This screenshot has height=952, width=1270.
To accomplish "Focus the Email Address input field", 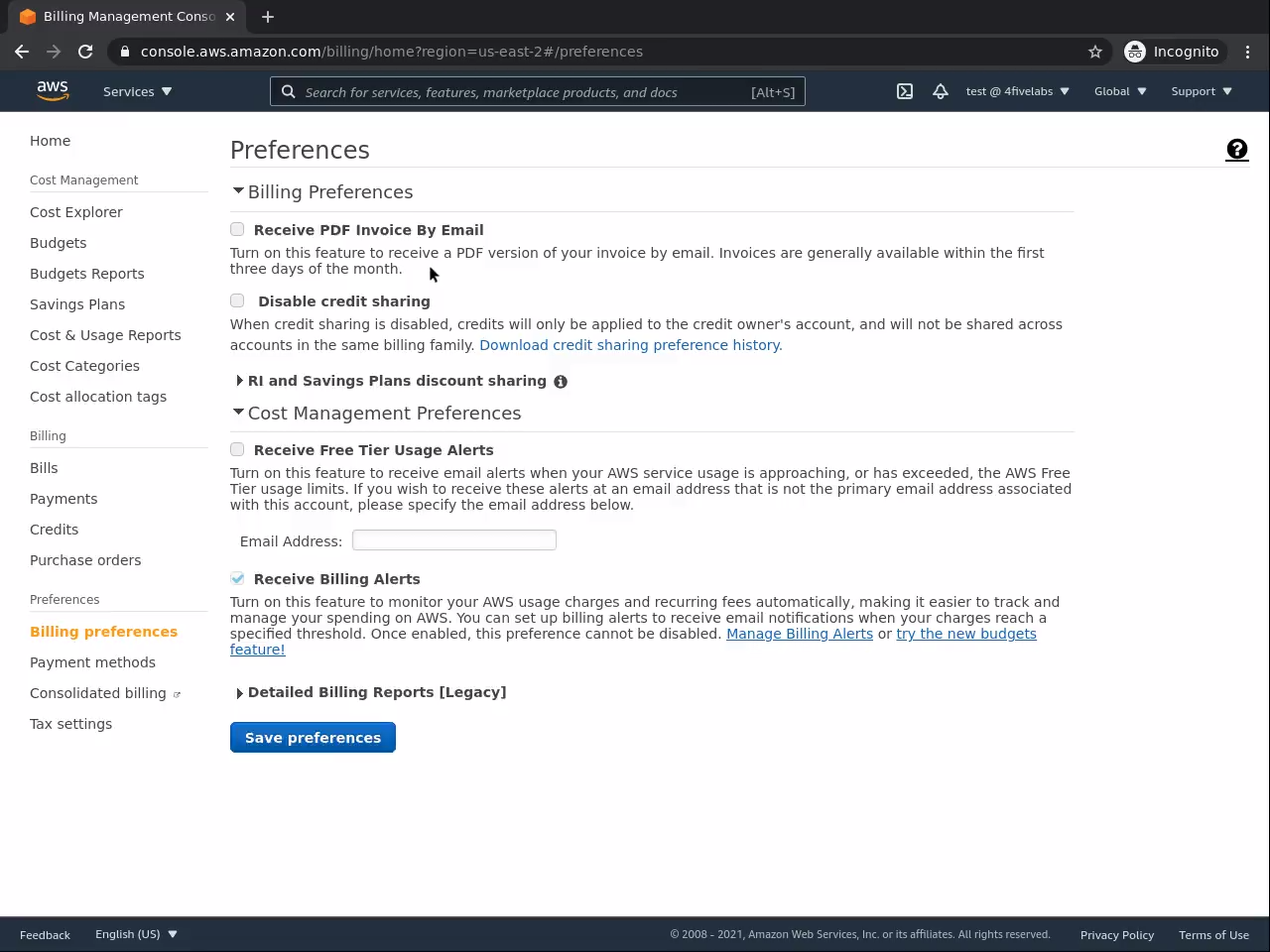I will click(x=454, y=540).
